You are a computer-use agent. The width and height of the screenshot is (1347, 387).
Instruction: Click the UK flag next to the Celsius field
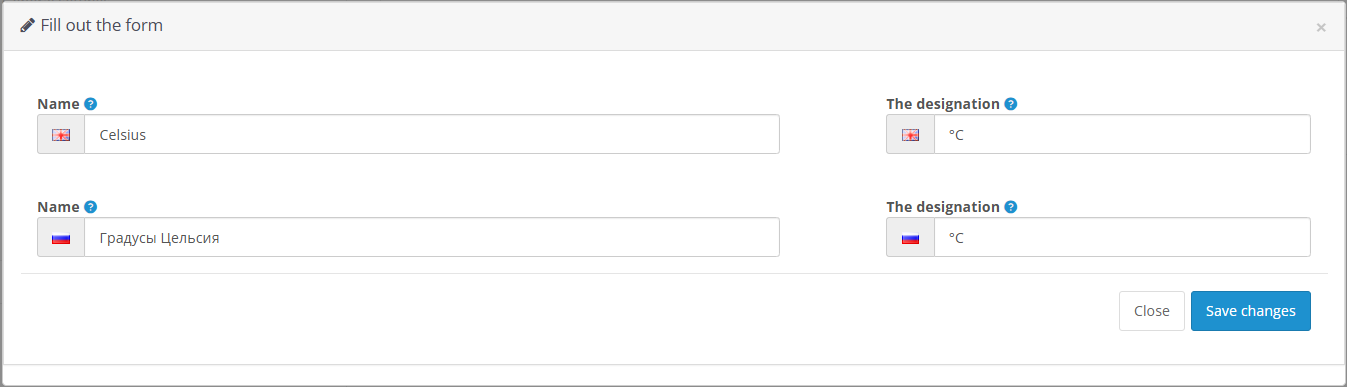point(61,135)
